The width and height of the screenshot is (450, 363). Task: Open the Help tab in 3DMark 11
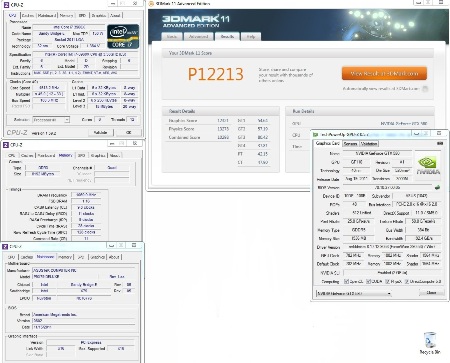[251, 37]
